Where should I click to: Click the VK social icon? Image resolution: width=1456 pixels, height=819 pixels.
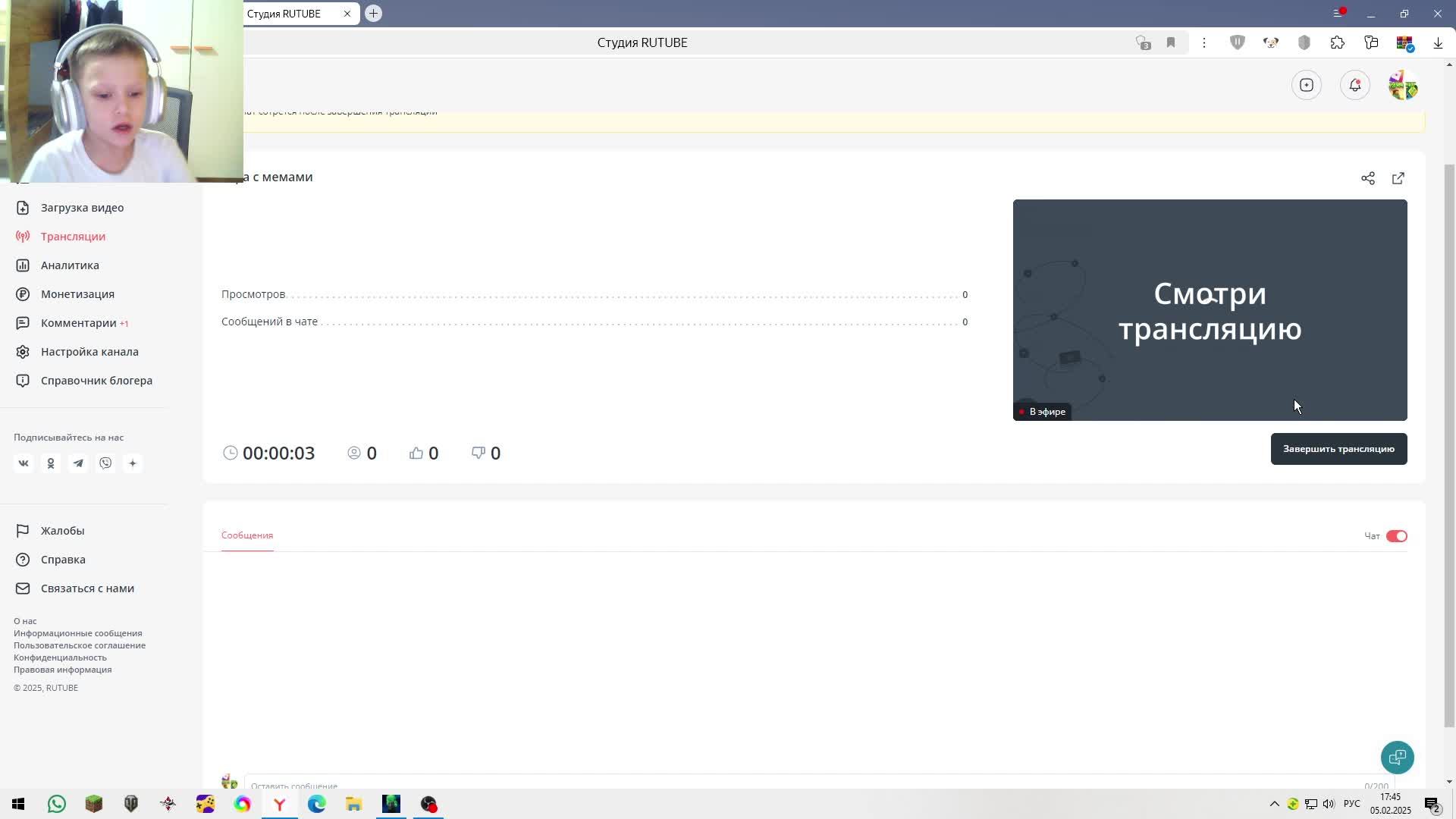coord(24,463)
